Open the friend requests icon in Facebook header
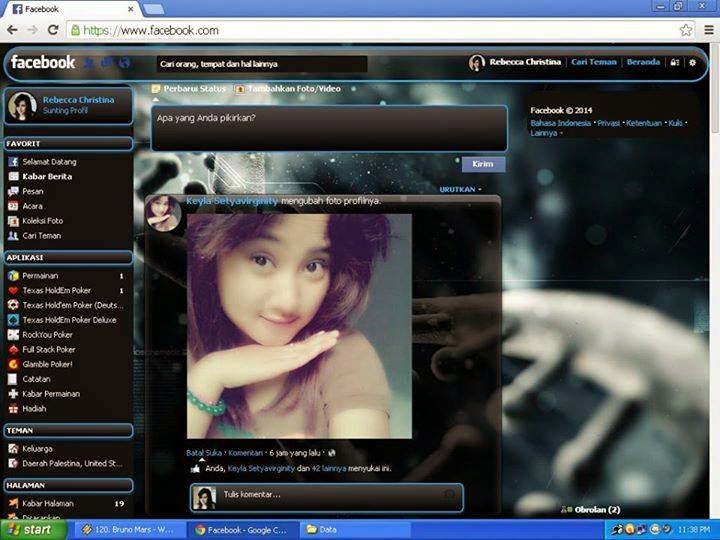The width and height of the screenshot is (720, 540). (x=89, y=63)
